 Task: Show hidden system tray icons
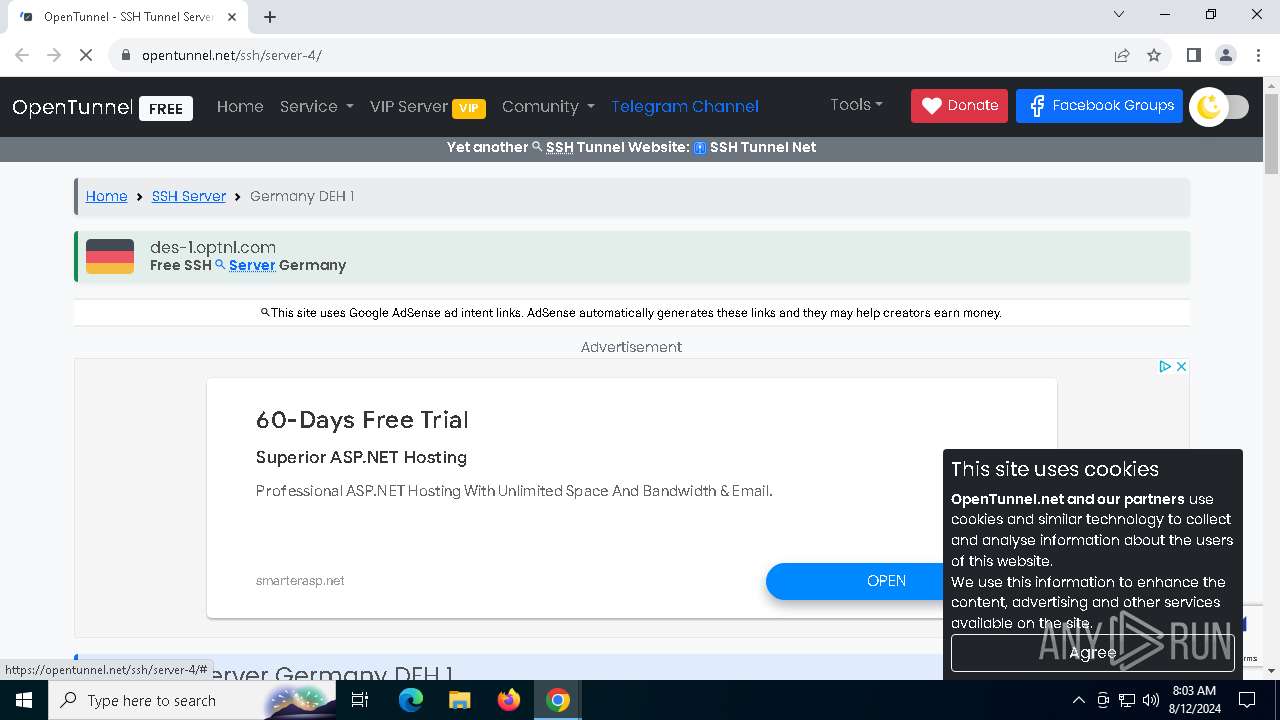(1078, 700)
